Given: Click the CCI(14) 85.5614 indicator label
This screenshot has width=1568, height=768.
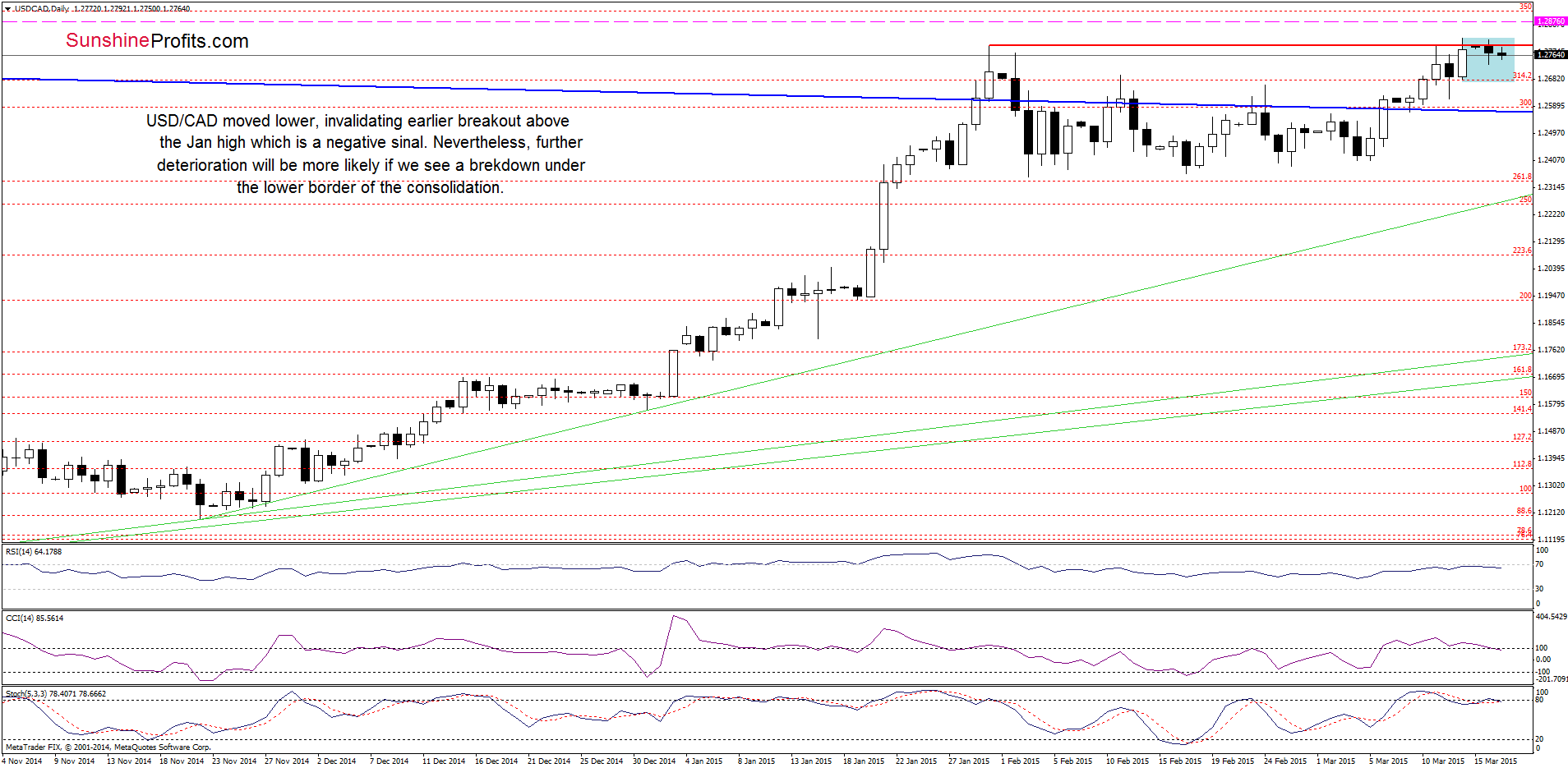Looking at the screenshot, I should [x=34, y=618].
